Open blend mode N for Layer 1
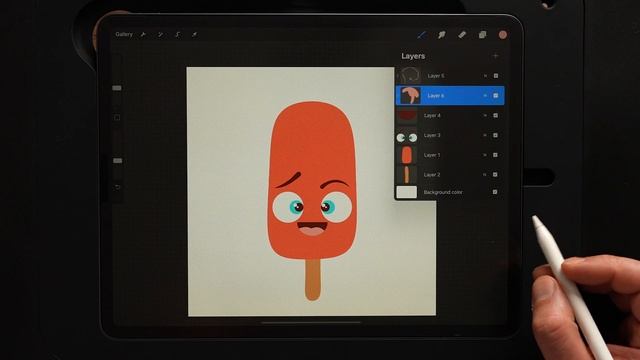Screen dimensions: 640x360 [485, 155]
